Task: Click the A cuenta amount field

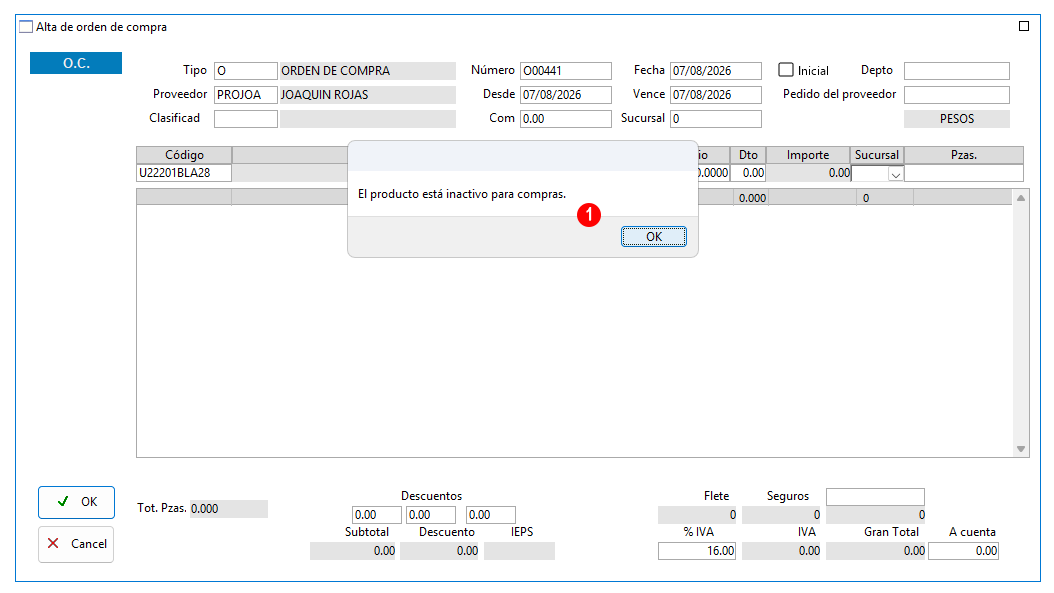Action: click(963, 551)
